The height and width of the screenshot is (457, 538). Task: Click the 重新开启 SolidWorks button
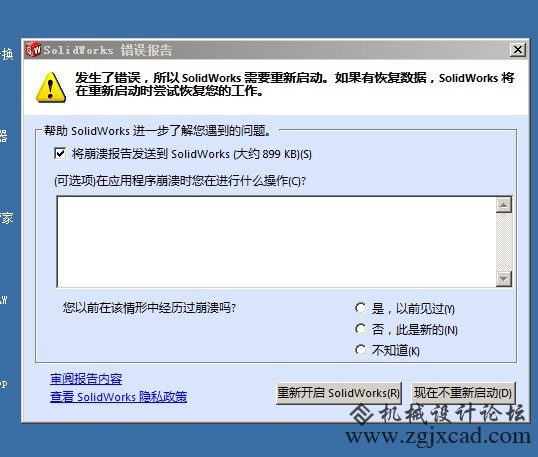(x=339, y=393)
